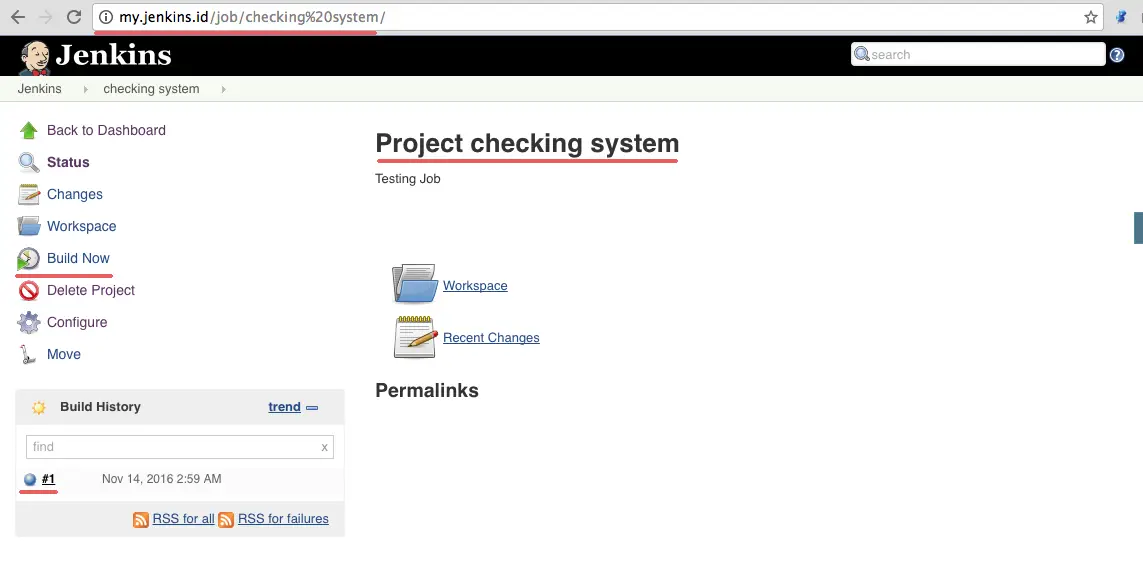Viewport: 1143px width, 572px height.
Task: Click the Changes notepad icon
Action: (x=28, y=195)
